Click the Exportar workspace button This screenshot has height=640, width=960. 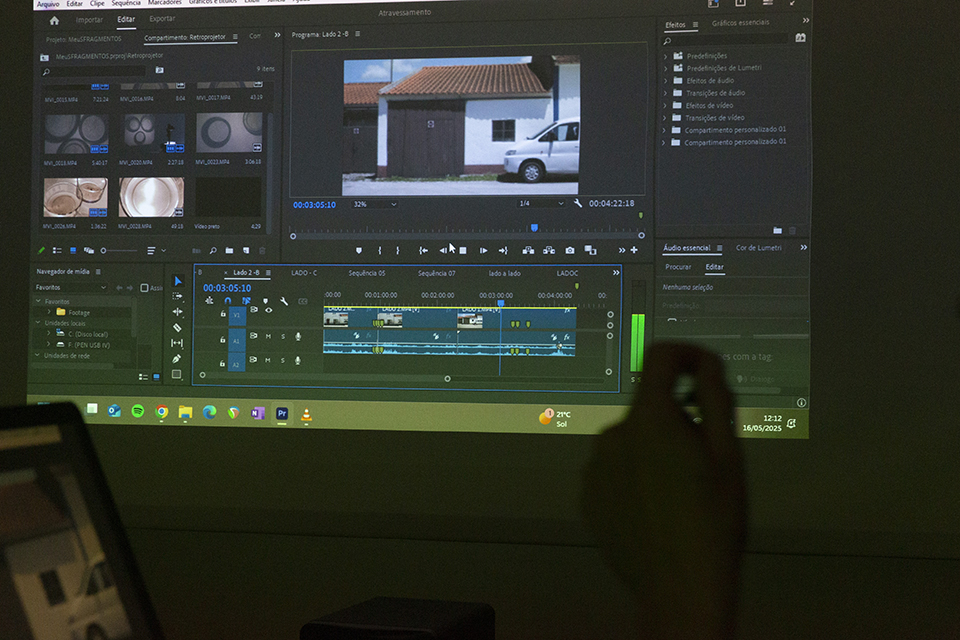[x=162, y=19]
